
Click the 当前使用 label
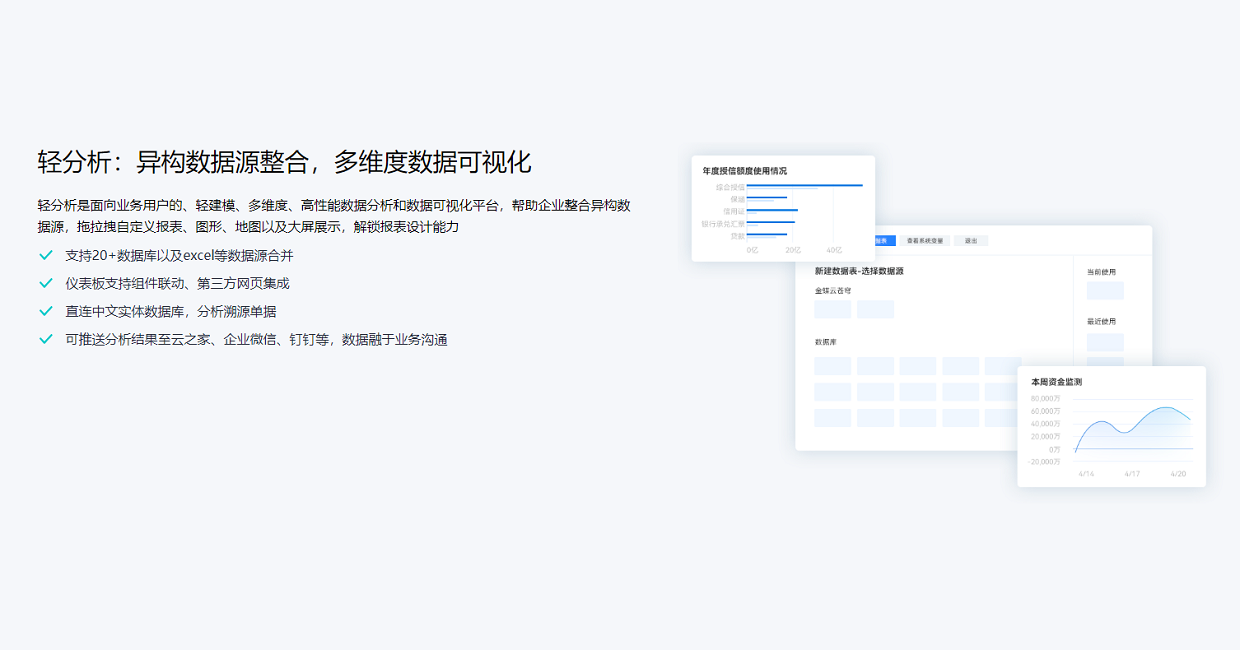pyautogui.click(x=1101, y=271)
